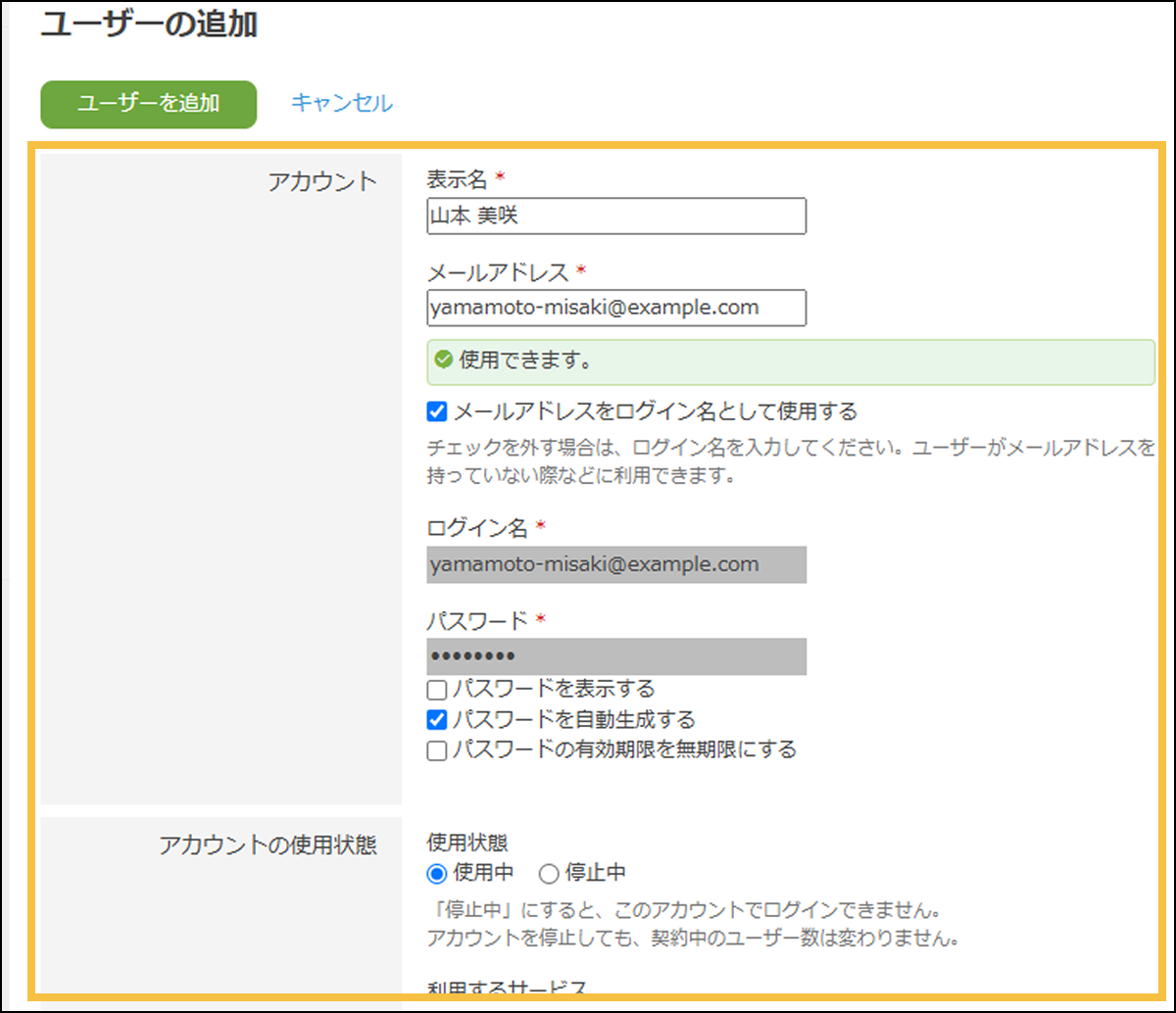Choose the 停止中 radio option
This screenshot has height=1013, width=1176.
click(x=549, y=873)
